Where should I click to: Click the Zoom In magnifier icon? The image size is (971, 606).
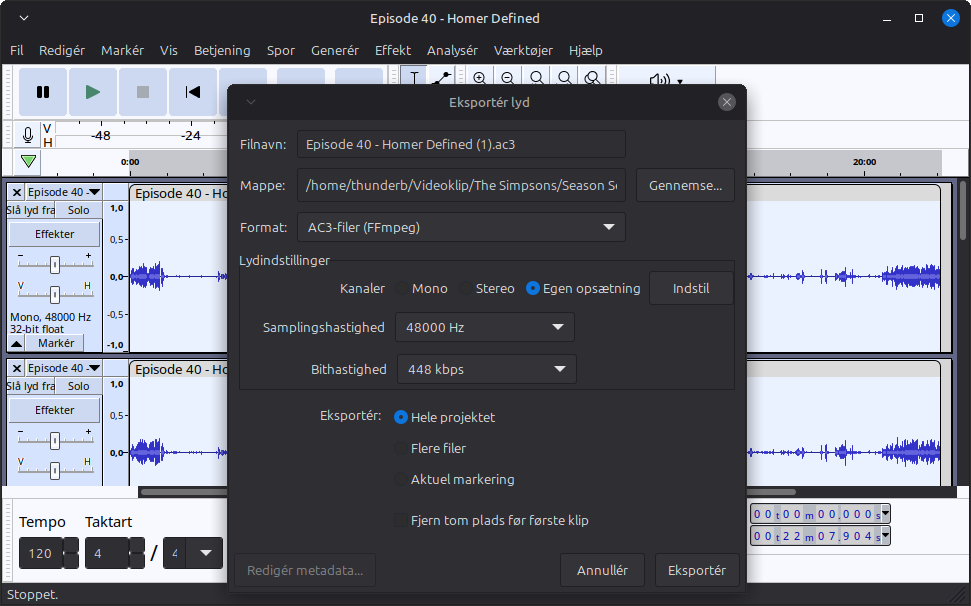(x=480, y=78)
